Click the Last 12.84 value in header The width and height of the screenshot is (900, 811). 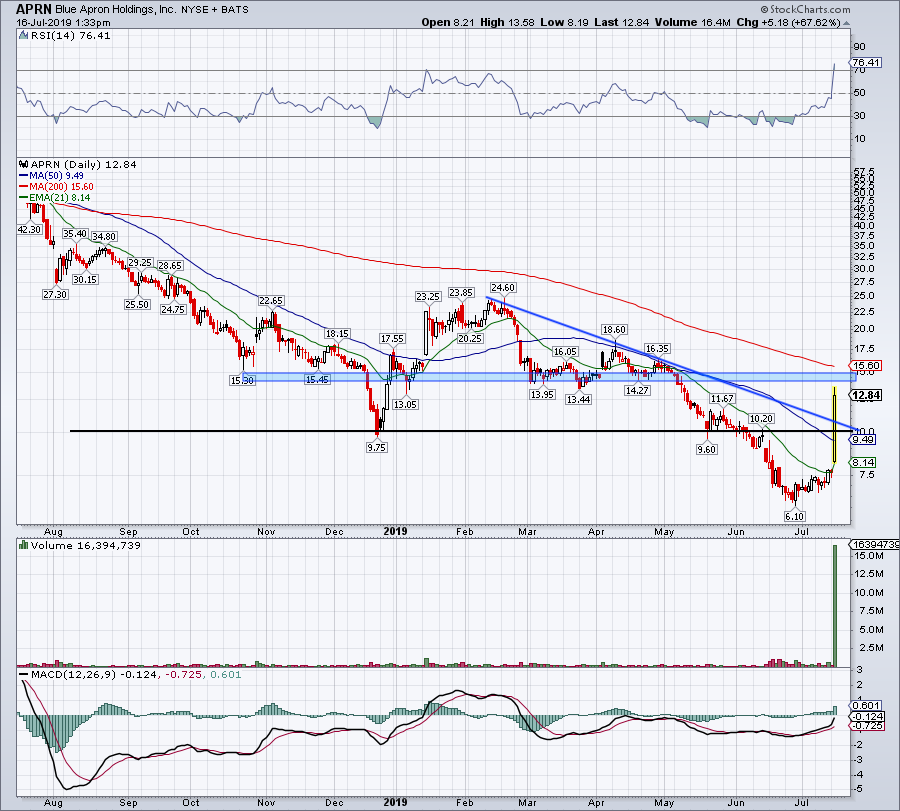pyautogui.click(x=622, y=23)
